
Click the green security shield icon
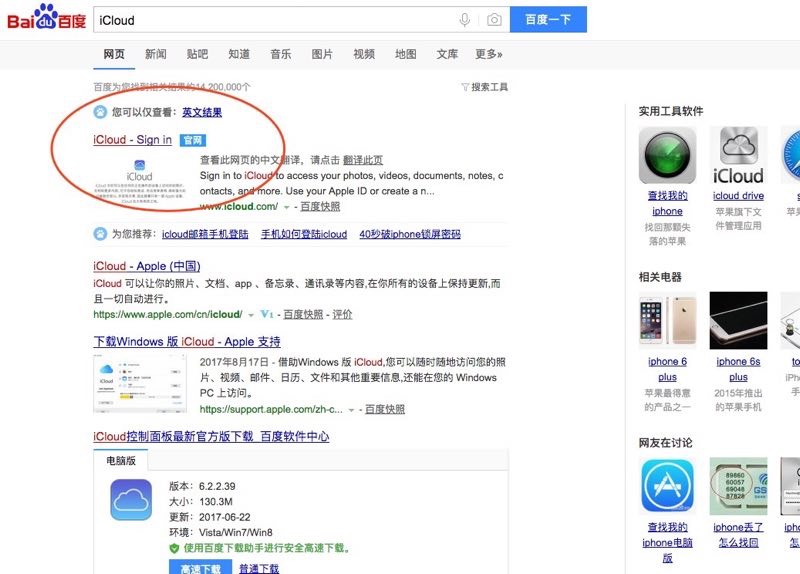174,548
